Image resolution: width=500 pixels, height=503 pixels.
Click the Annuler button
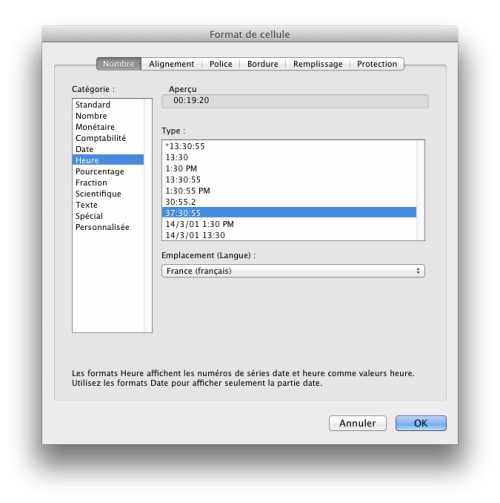pyautogui.click(x=358, y=423)
